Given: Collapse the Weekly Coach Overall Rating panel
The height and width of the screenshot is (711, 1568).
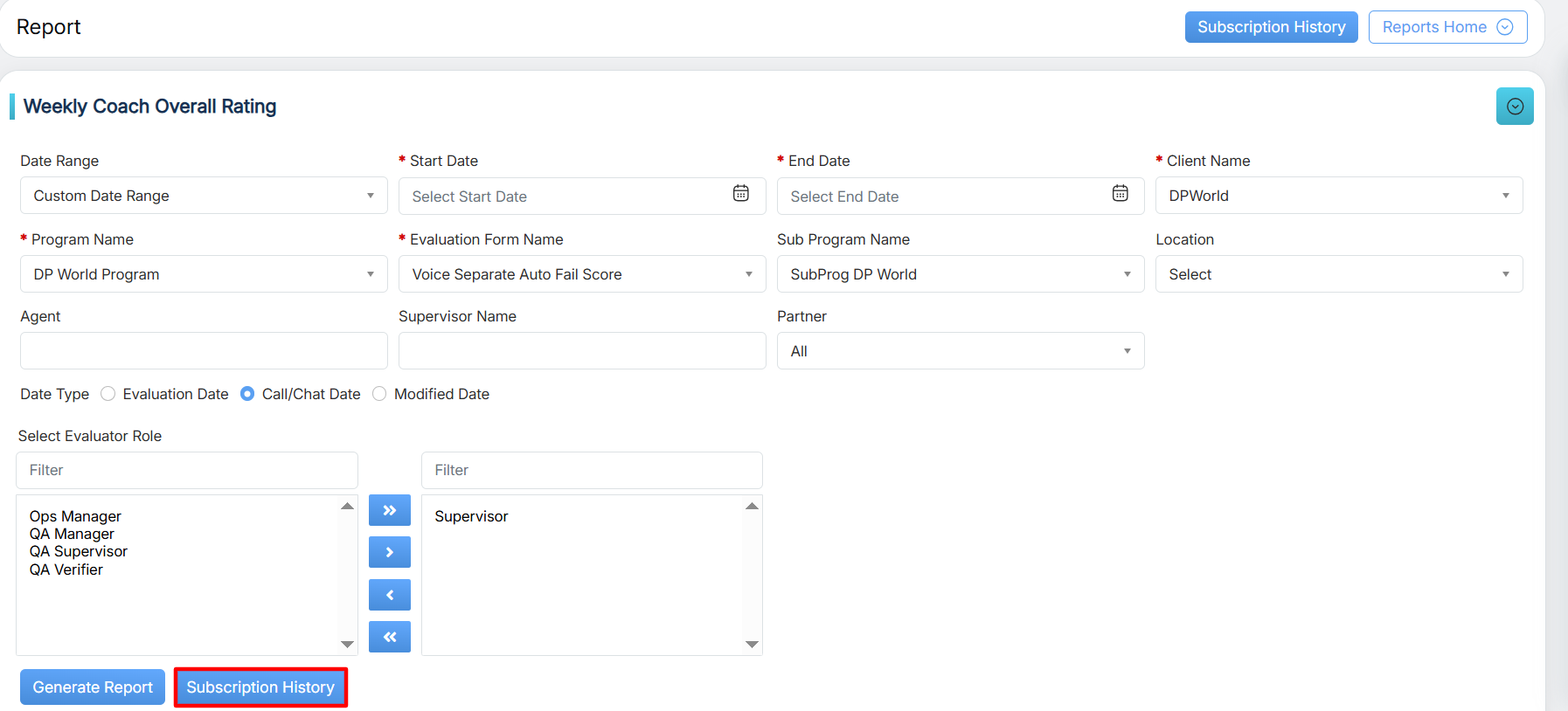Looking at the screenshot, I should 1514,107.
